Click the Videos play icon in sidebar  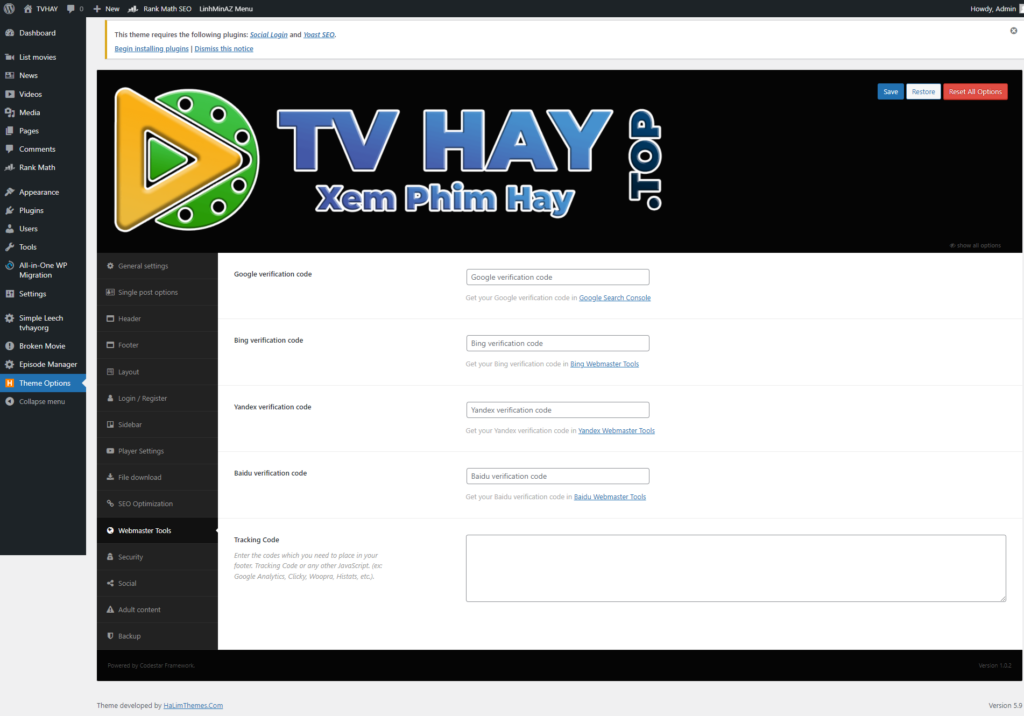[x=10, y=94]
